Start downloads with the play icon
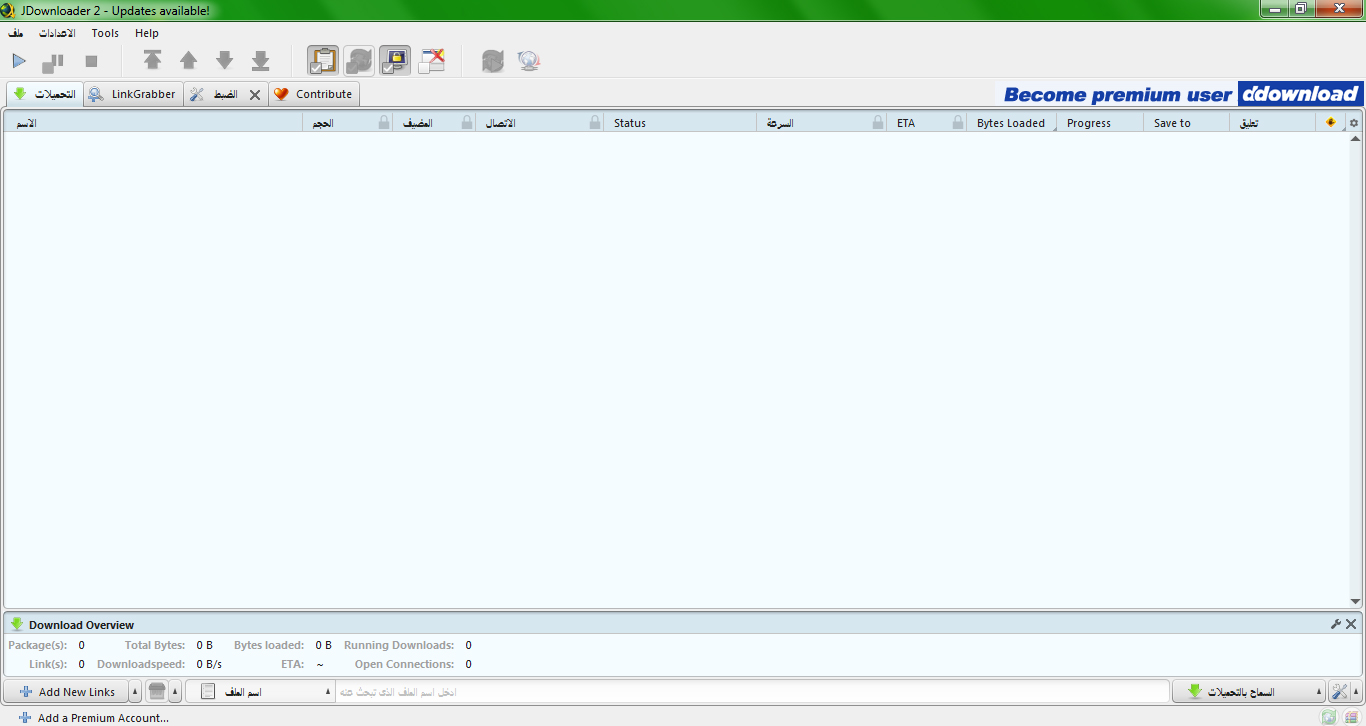This screenshot has width=1366, height=726. click(x=19, y=62)
